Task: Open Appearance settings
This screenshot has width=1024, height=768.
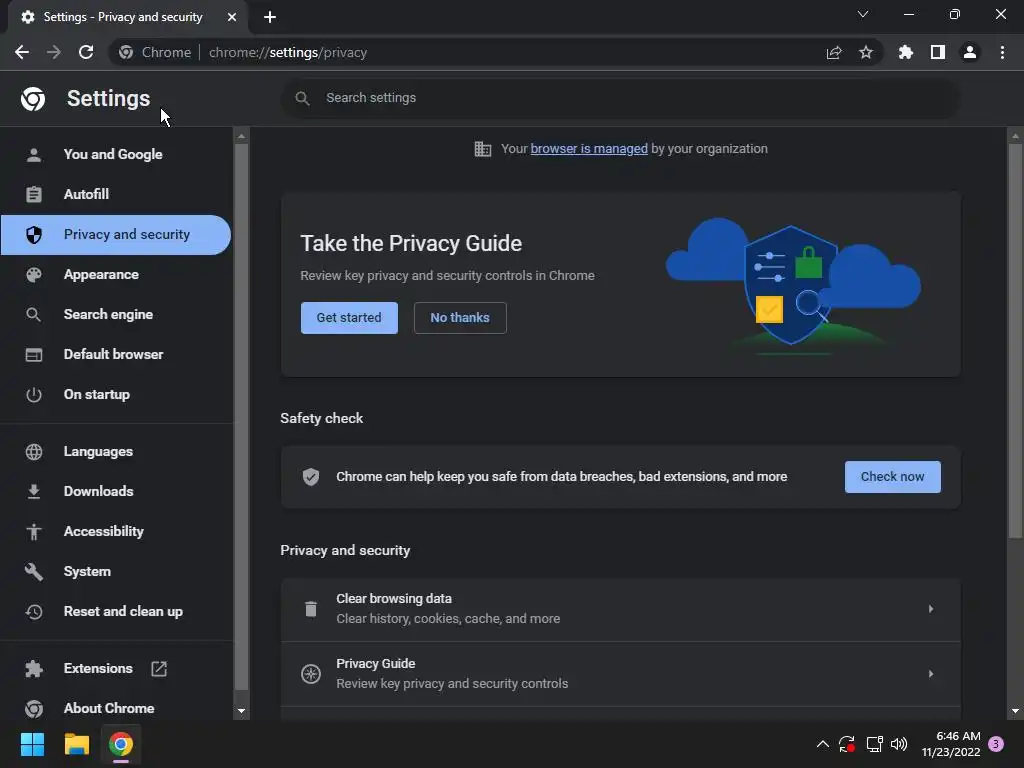Action: [x=116, y=274]
